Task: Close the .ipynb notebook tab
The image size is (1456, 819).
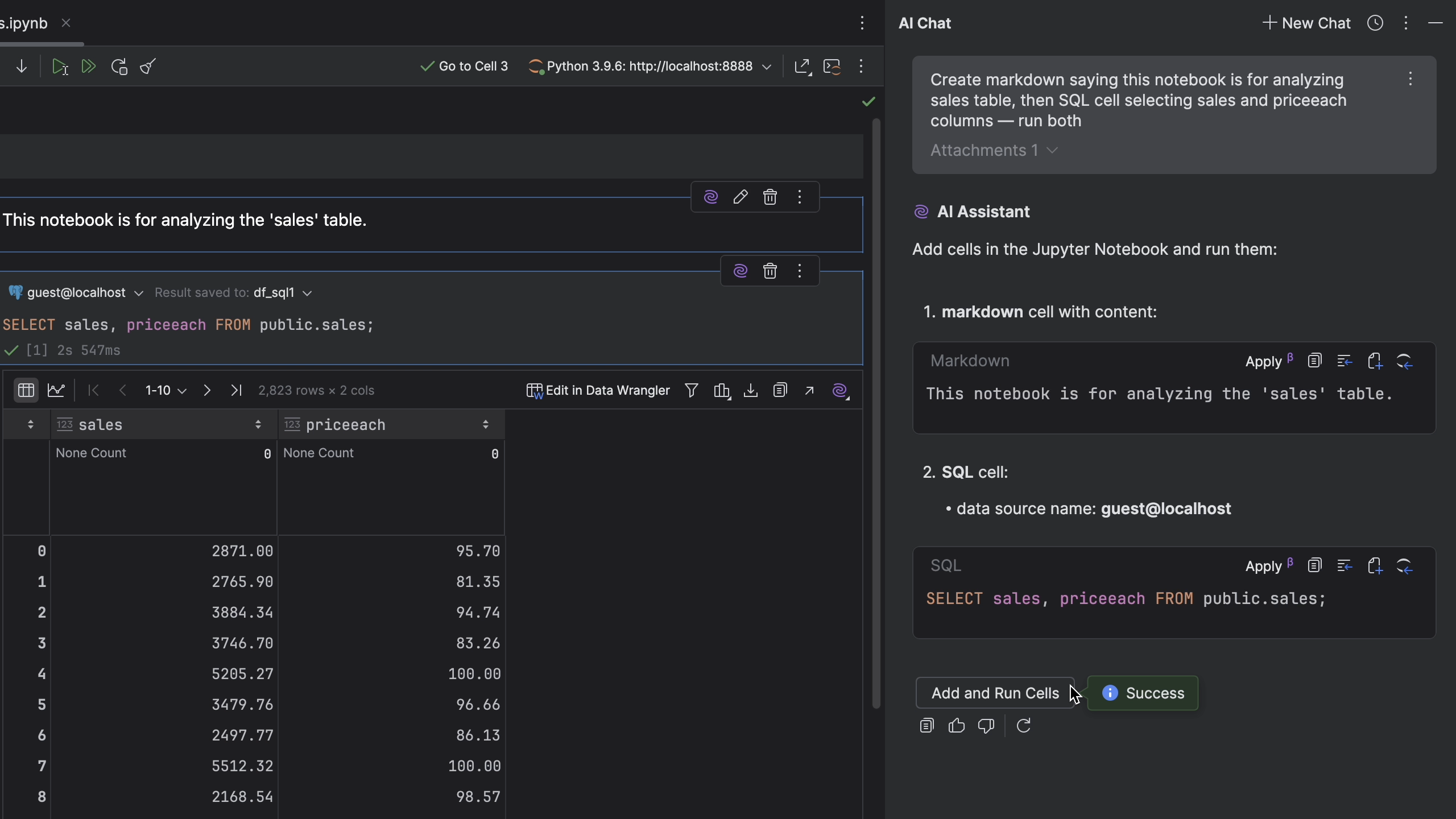Action: point(66,23)
